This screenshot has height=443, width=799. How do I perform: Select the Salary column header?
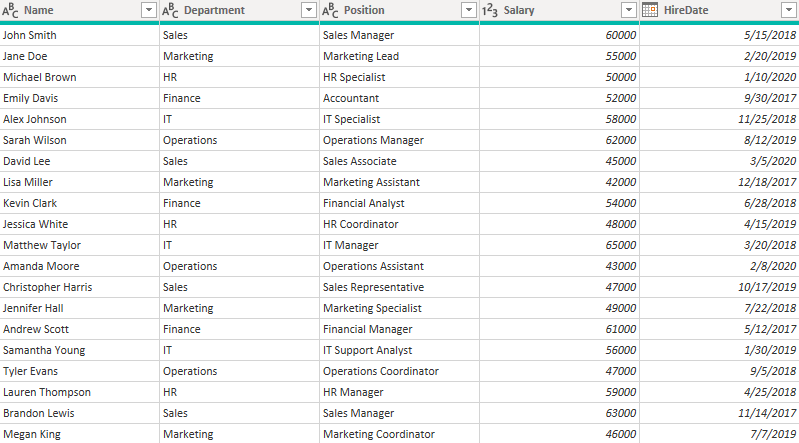click(x=560, y=10)
